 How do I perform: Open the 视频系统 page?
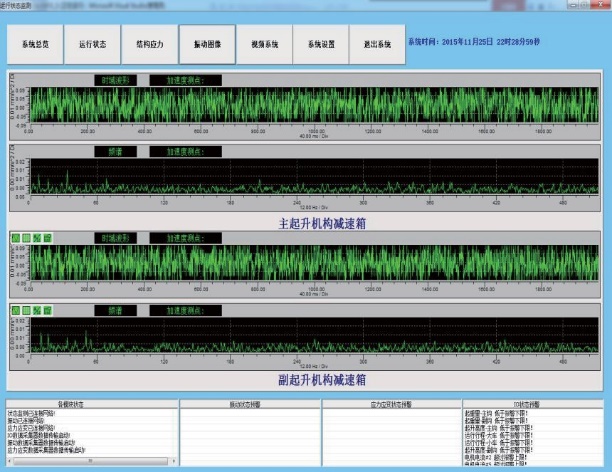point(265,45)
